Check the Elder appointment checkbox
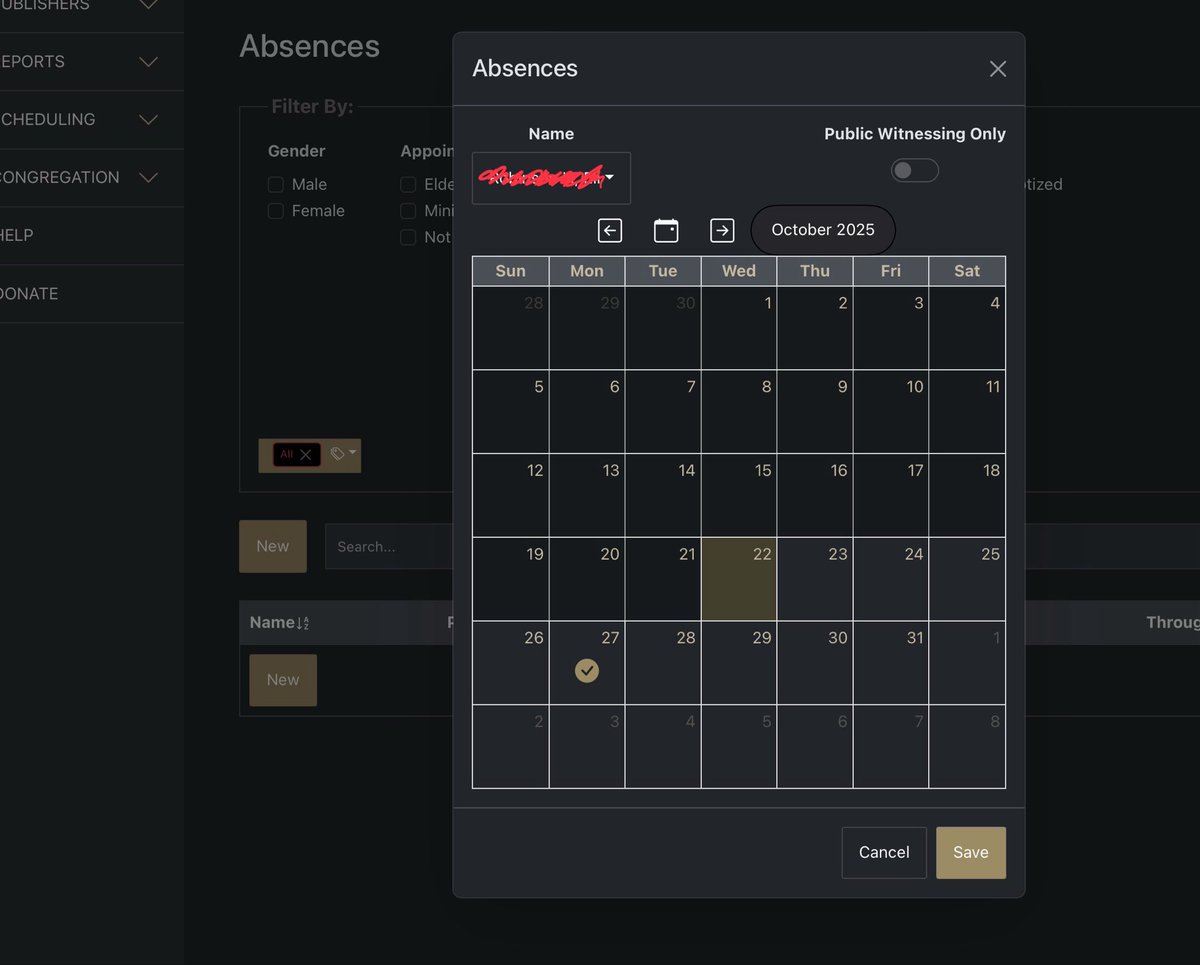The height and width of the screenshot is (965, 1200). 408,184
